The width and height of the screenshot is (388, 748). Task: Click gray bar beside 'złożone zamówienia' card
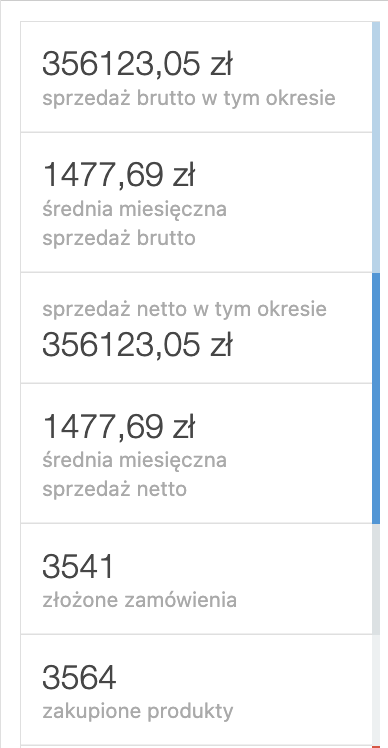point(376,579)
